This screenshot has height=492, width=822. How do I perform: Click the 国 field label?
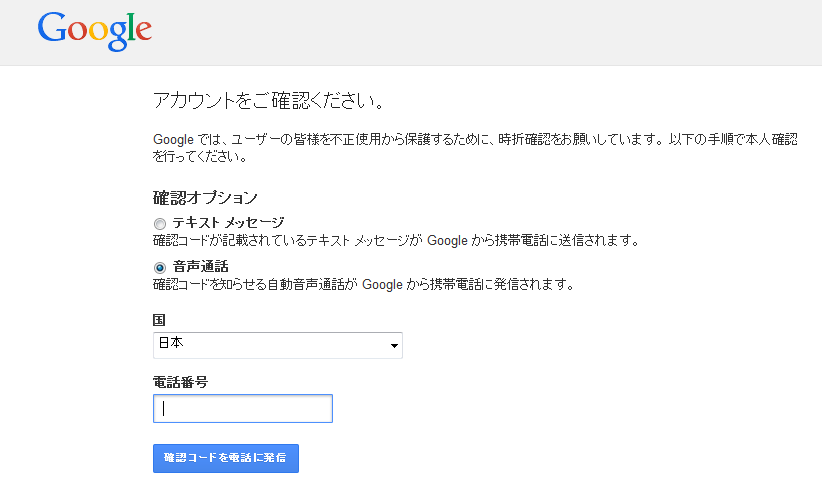point(159,320)
